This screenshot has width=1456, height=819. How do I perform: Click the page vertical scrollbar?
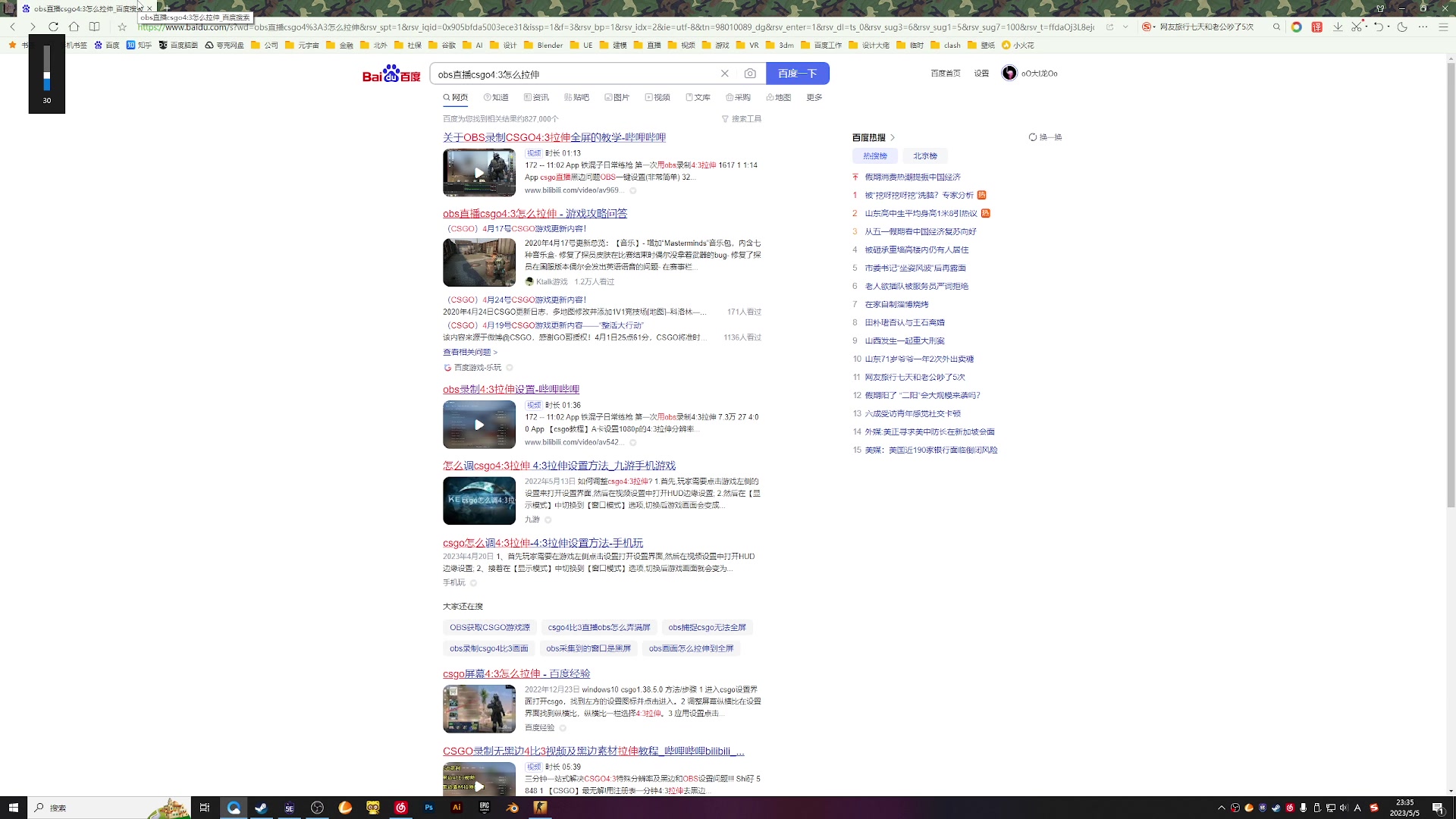click(1451, 284)
